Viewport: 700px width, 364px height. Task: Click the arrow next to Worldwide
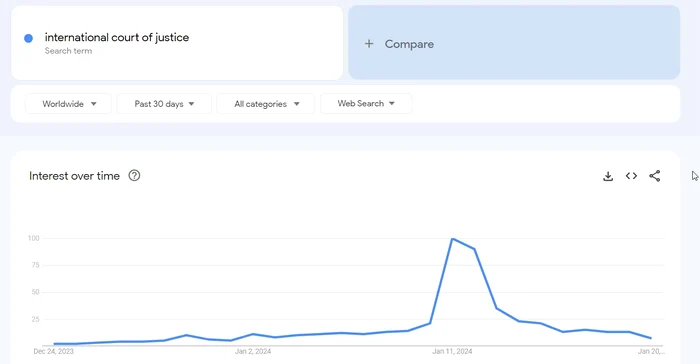pos(93,104)
